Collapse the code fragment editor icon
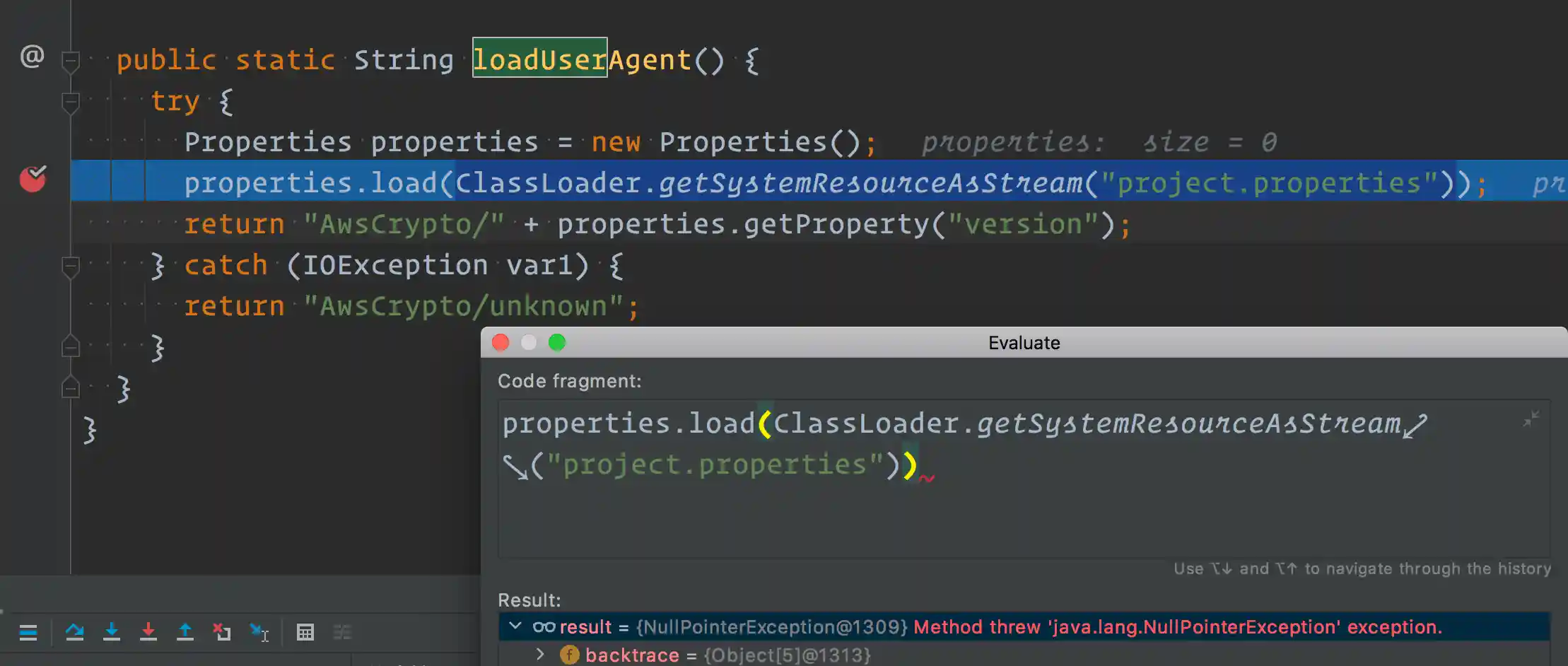 pos(1531,419)
